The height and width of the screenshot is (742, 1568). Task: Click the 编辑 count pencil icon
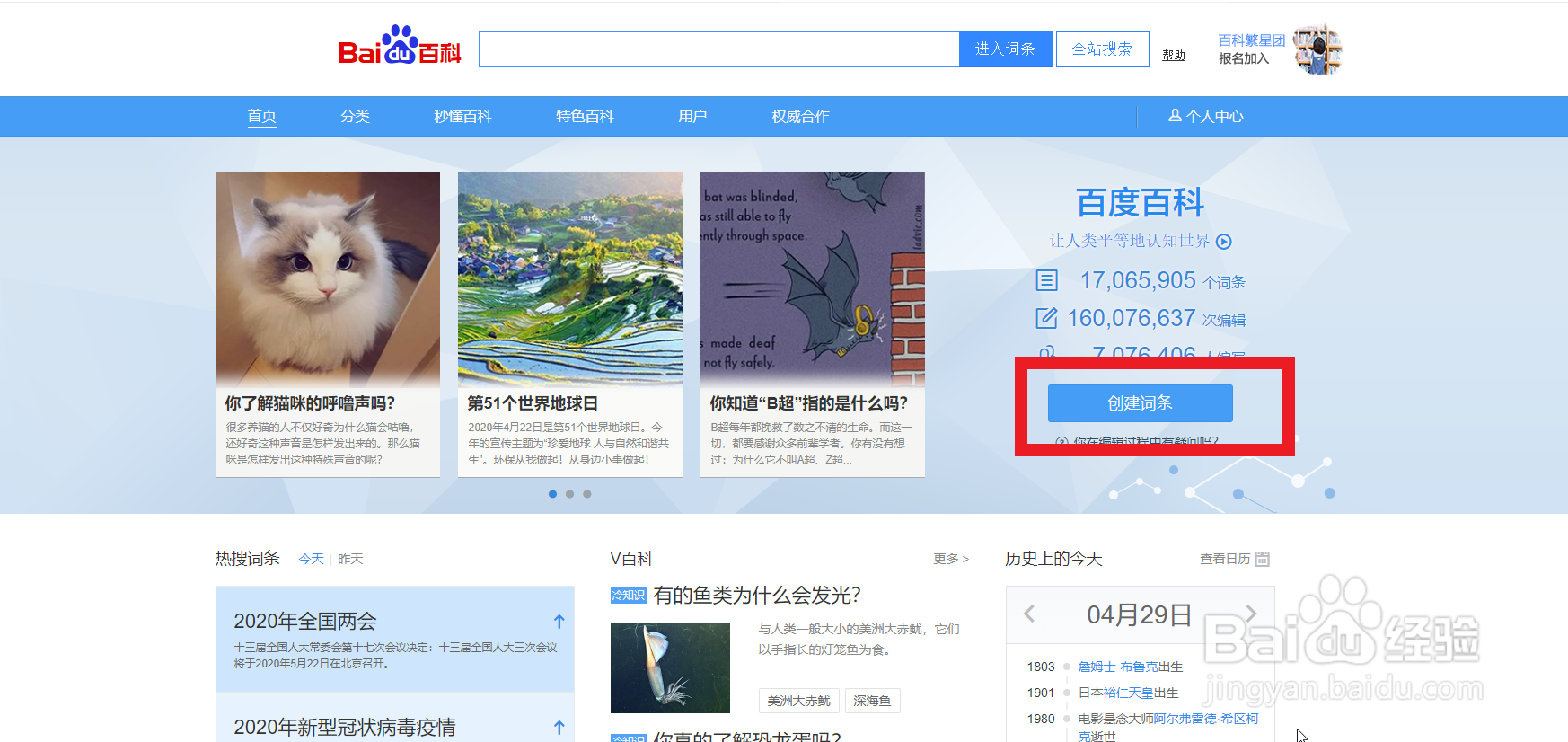click(x=1046, y=318)
